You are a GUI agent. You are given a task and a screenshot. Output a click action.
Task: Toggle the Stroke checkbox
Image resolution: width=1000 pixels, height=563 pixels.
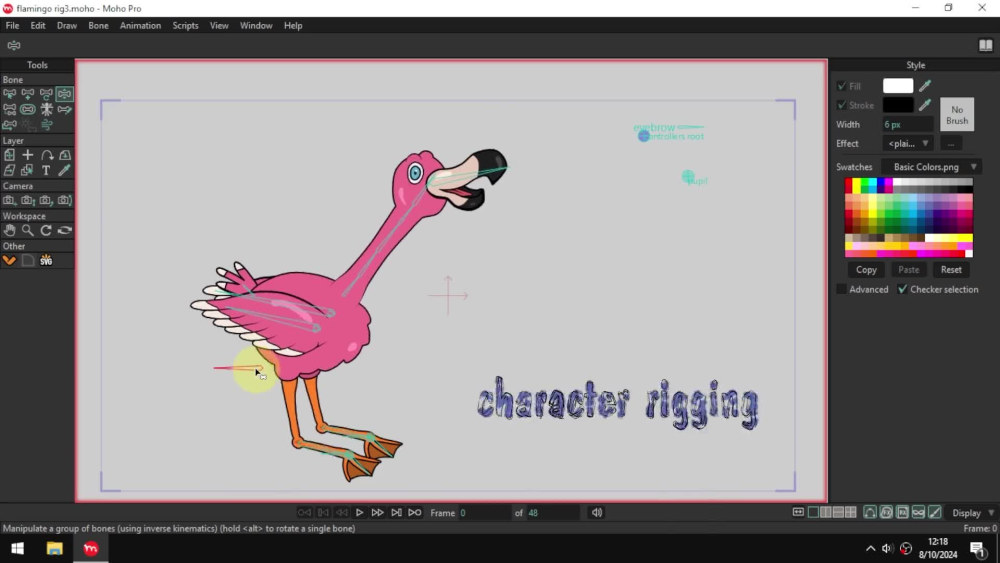[x=841, y=105]
